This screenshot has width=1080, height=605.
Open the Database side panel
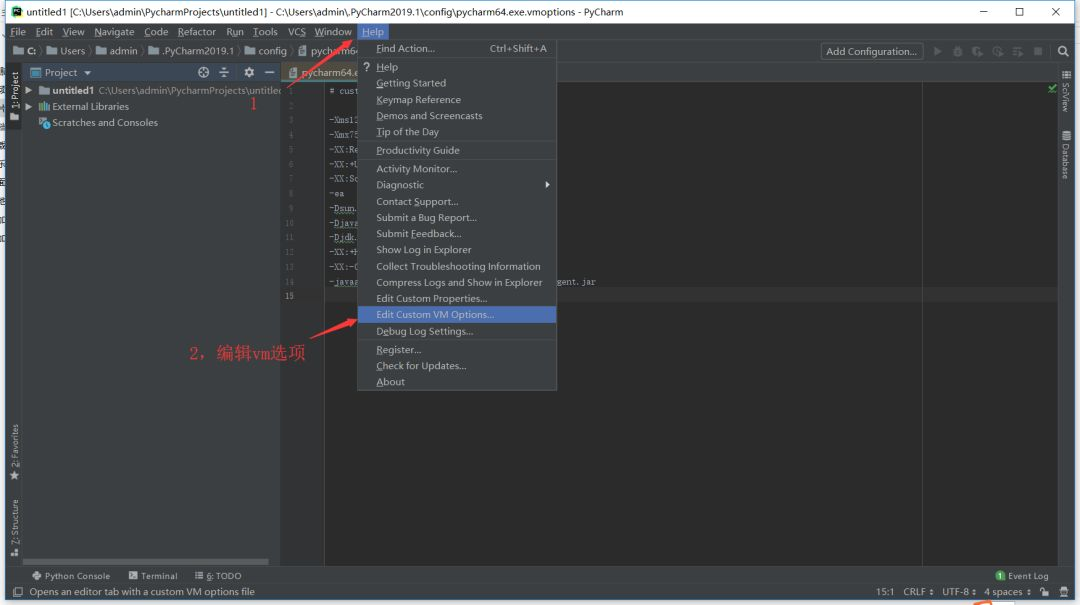coord(1066,154)
